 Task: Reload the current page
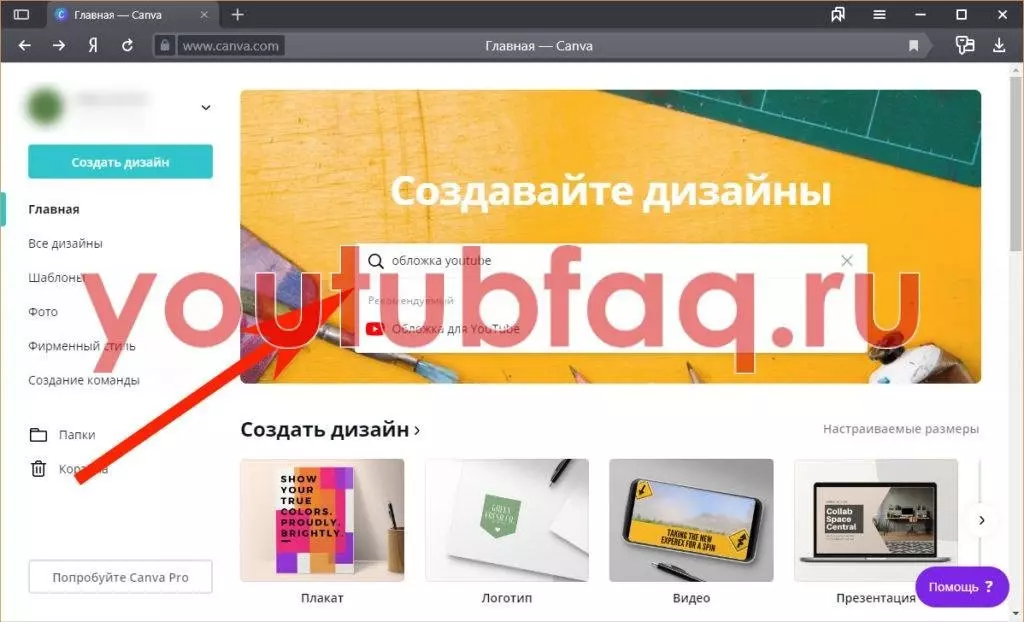(x=127, y=45)
